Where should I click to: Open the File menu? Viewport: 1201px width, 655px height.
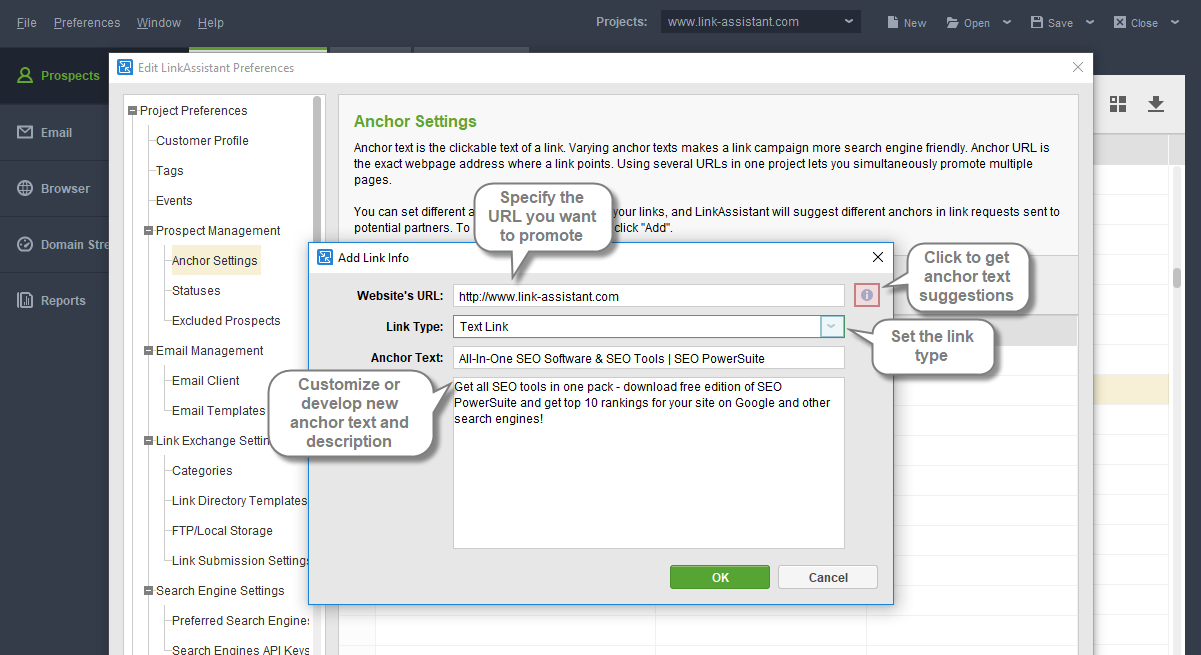[26, 22]
